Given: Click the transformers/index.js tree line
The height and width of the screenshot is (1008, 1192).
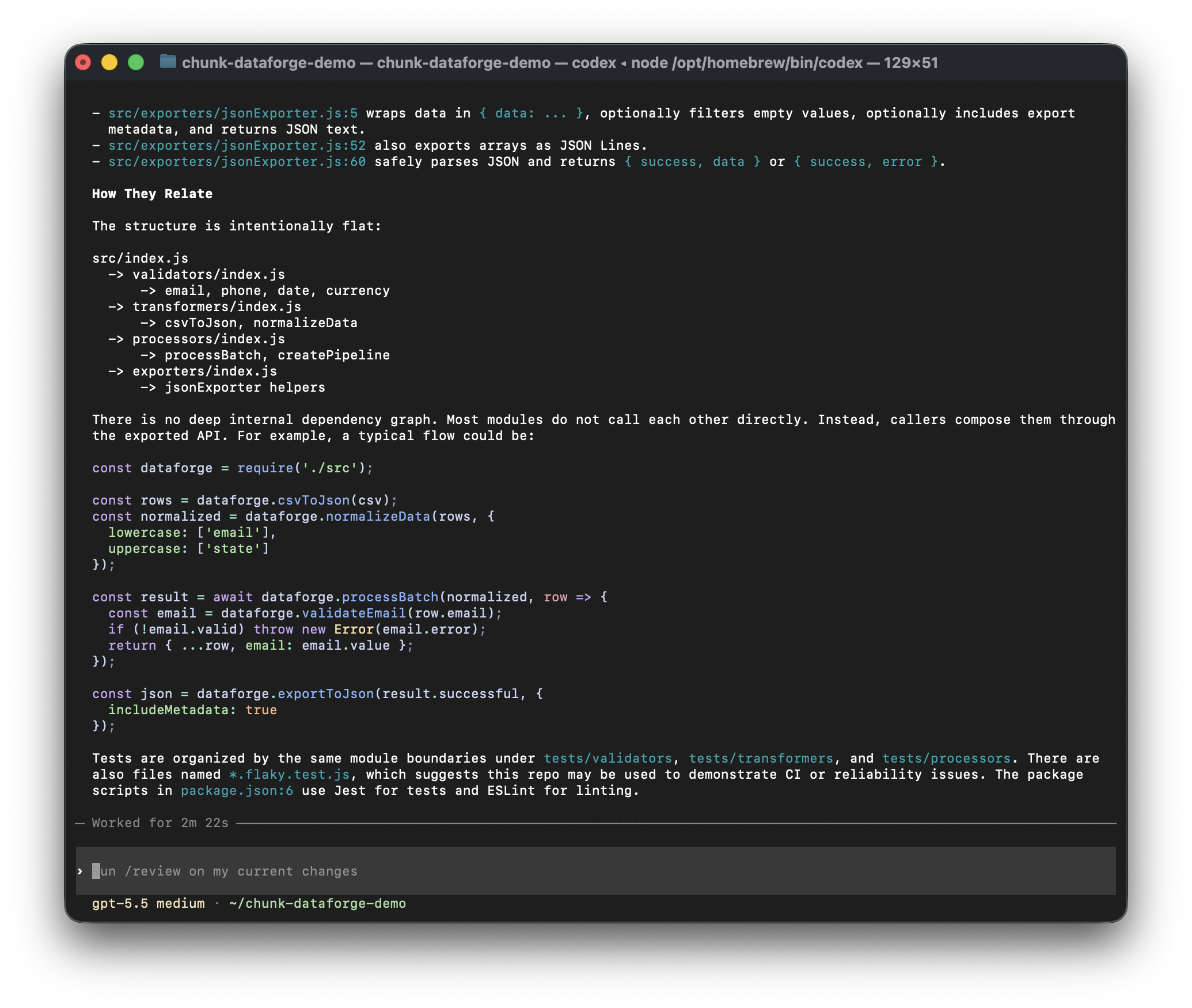Looking at the screenshot, I should click(205, 306).
